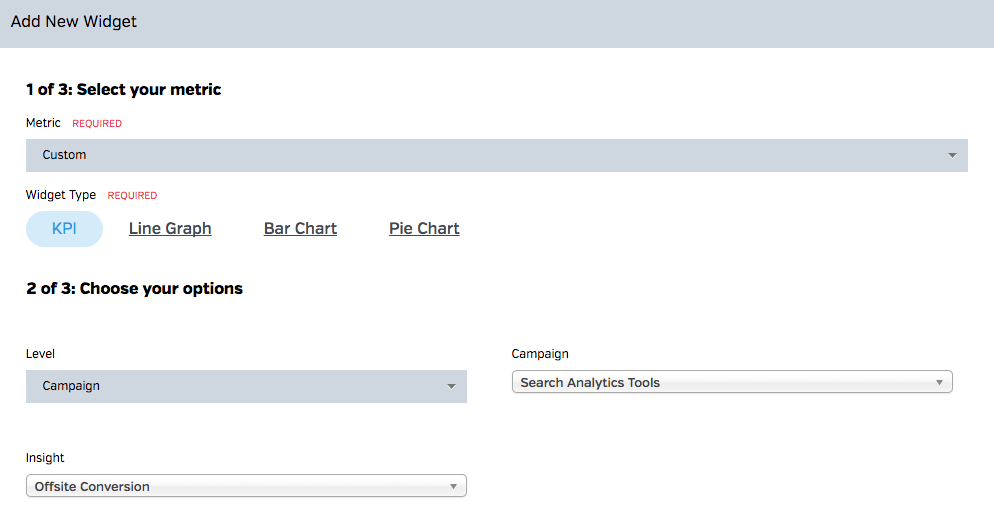The height and width of the screenshot is (515, 994).
Task: Click the Campaign field label
Action: coord(540,354)
